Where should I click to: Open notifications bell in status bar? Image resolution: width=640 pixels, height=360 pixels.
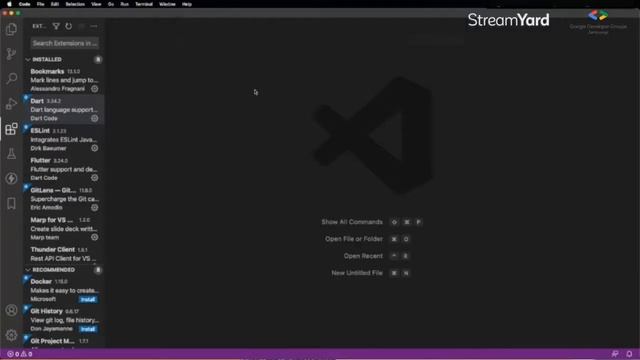(x=629, y=354)
